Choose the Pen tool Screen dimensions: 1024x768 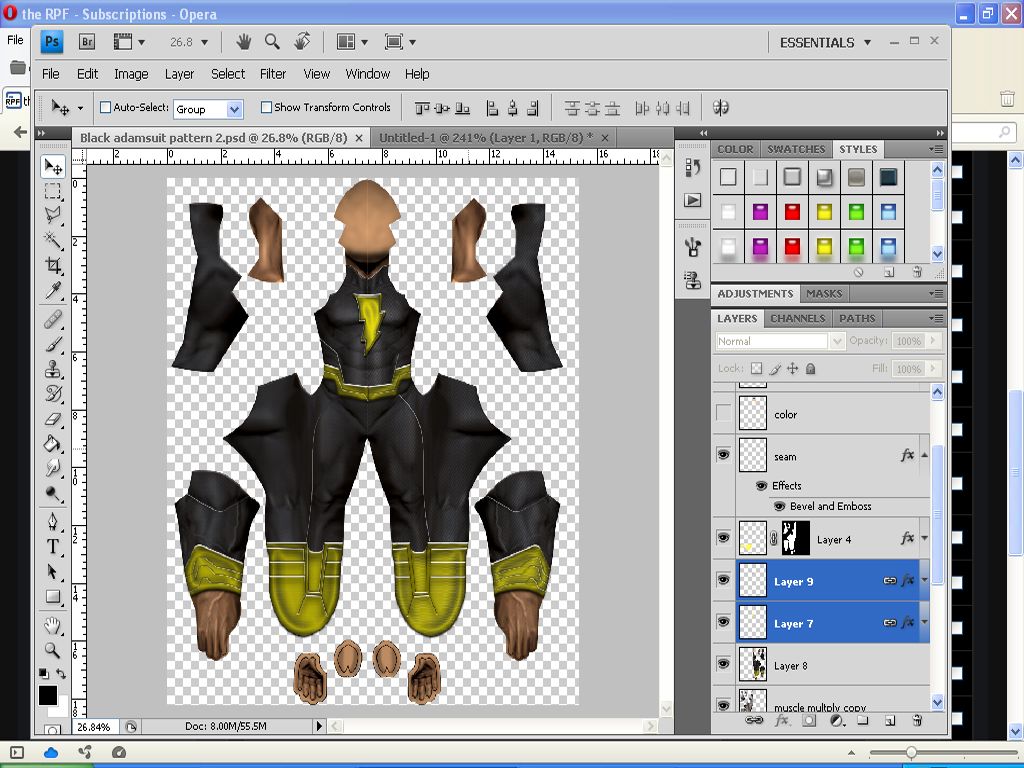click(53, 522)
